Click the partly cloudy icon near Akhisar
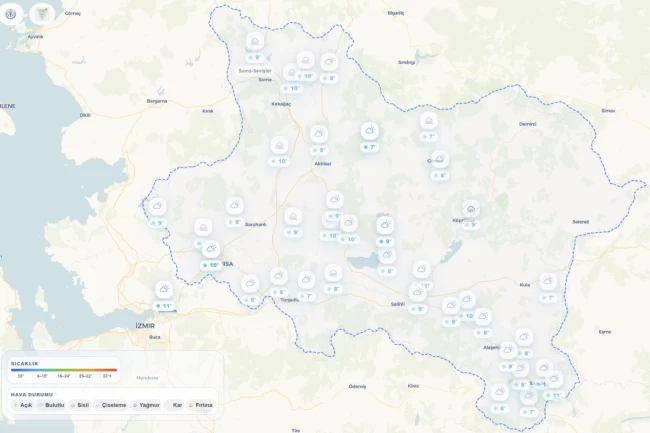This screenshot has width=650, height=433. [318, 134]
